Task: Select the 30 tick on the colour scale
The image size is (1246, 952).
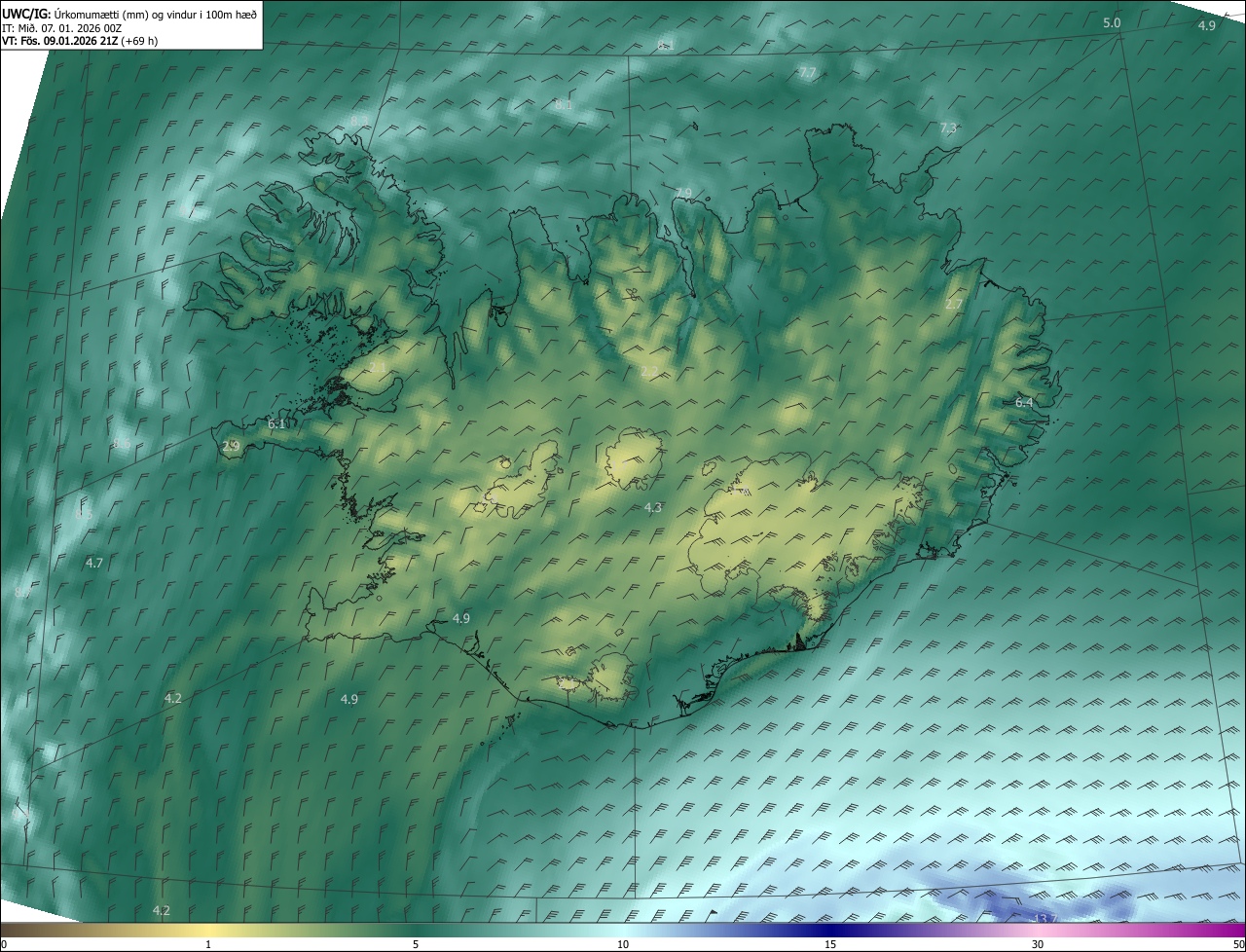Action: pyautogui.click(x=1038, y=944)
